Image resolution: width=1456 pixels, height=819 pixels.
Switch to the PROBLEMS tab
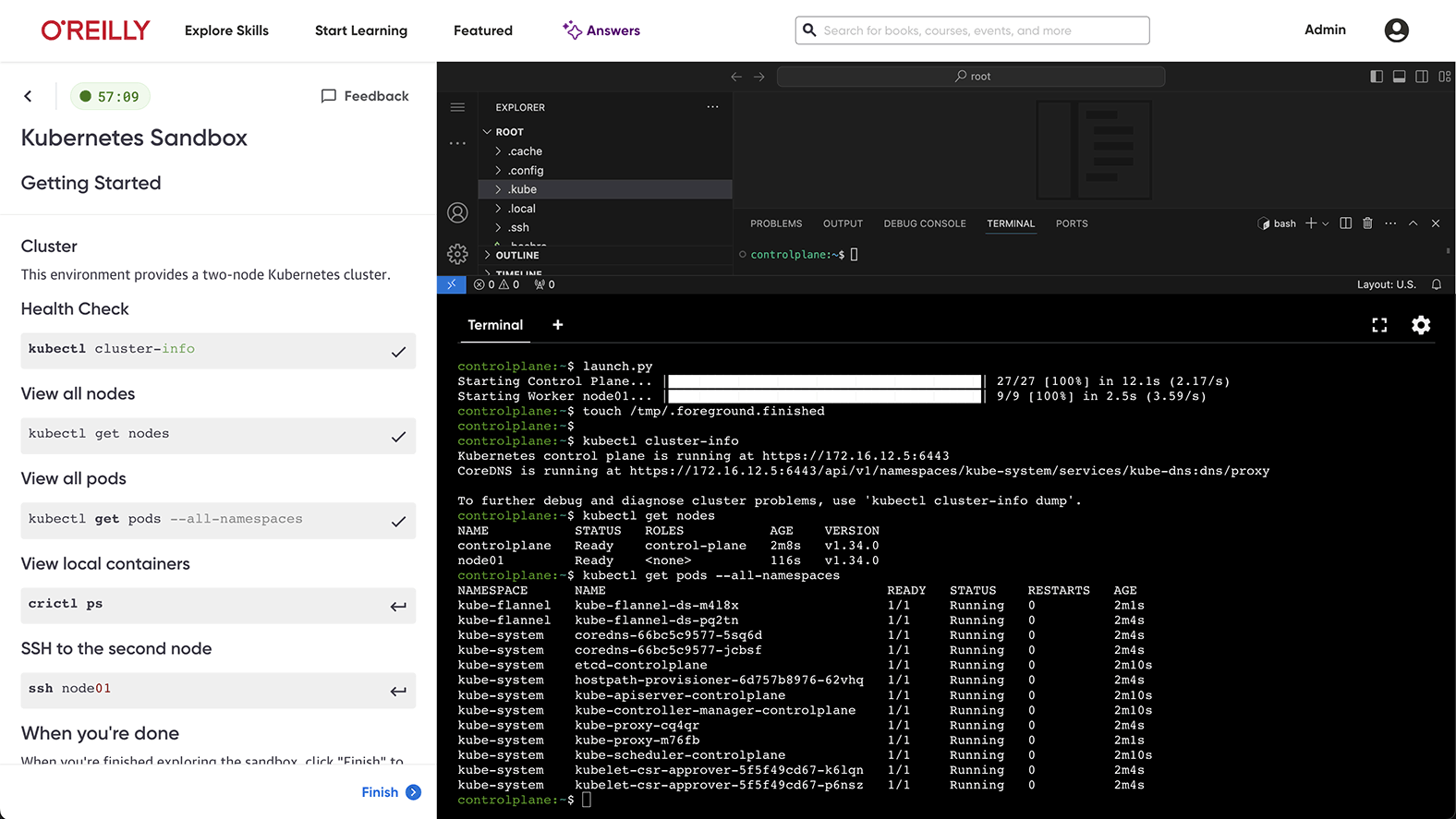[776, 223]
